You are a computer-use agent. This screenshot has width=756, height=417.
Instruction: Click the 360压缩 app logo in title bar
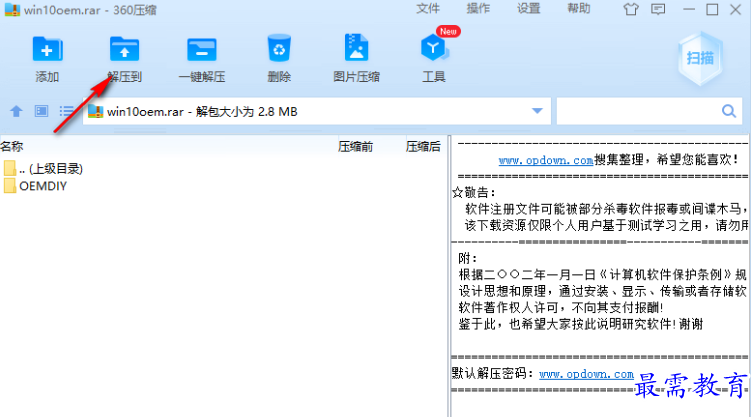pyautogui.click(x=12, y=10)
